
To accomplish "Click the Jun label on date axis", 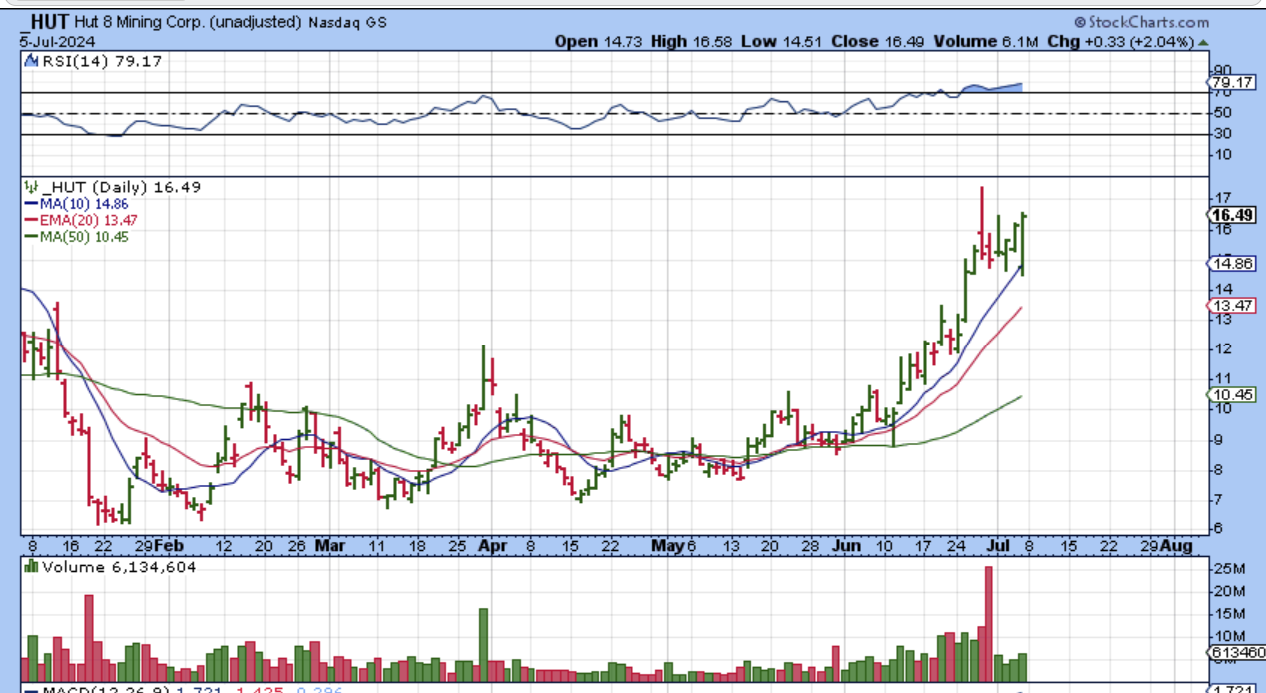I will 847,546.
